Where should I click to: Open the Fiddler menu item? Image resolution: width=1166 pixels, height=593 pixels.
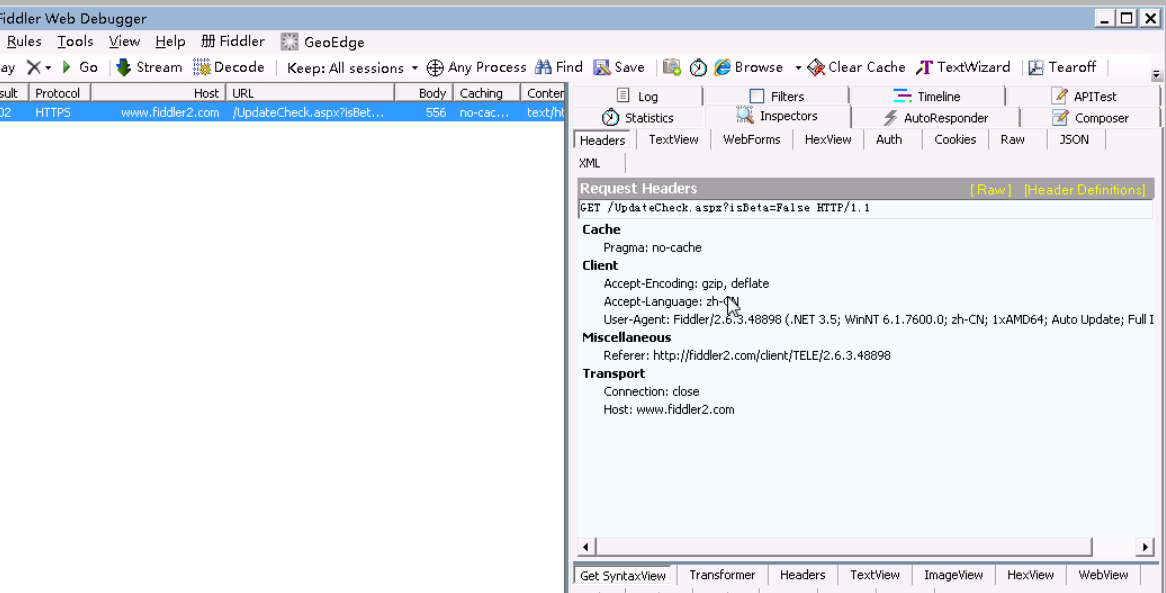pos(233,42)
